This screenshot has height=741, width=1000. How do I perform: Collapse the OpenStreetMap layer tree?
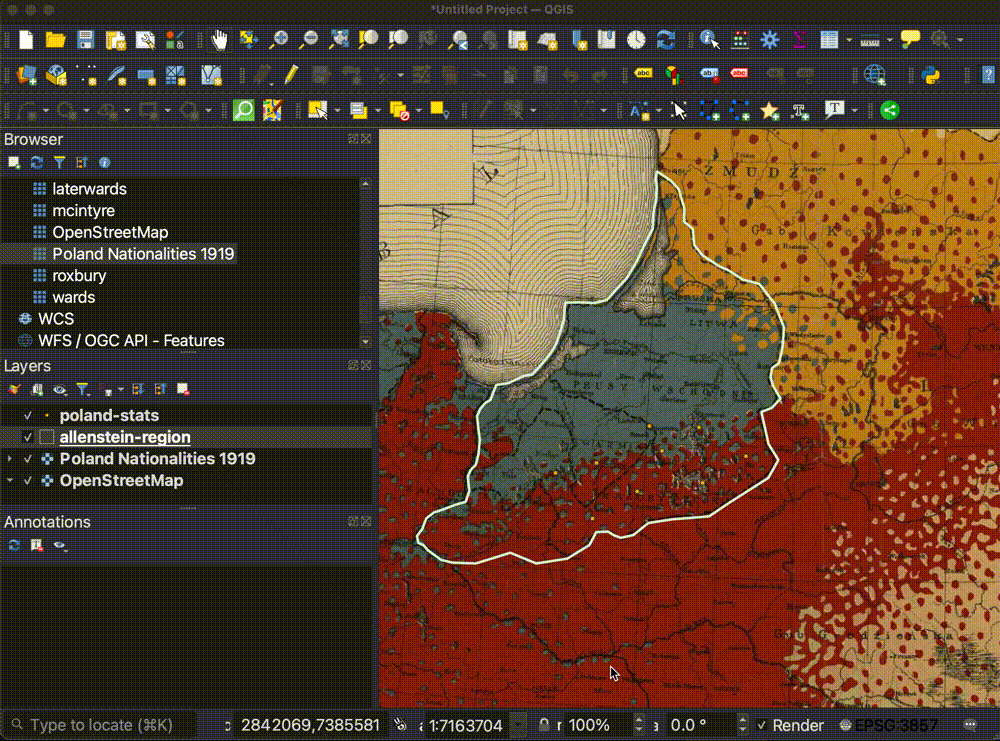[x=10, y=481]
